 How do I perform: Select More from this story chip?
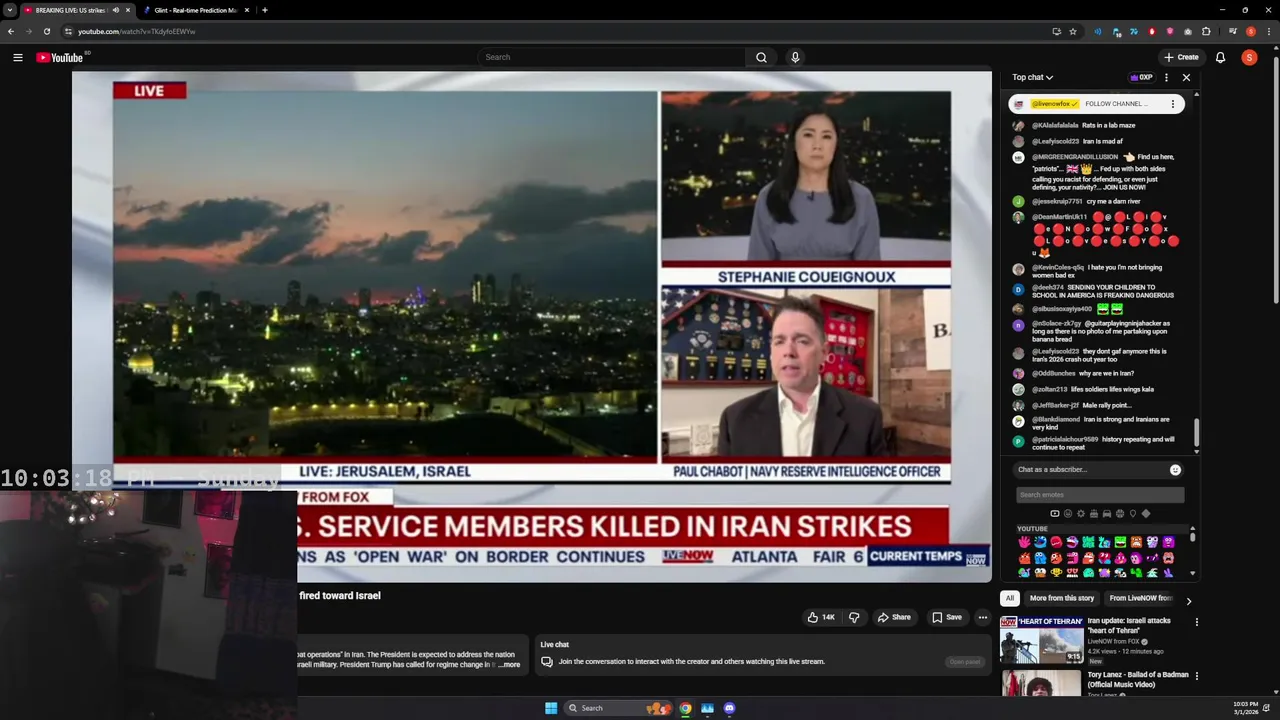[x=1061, y=598]
